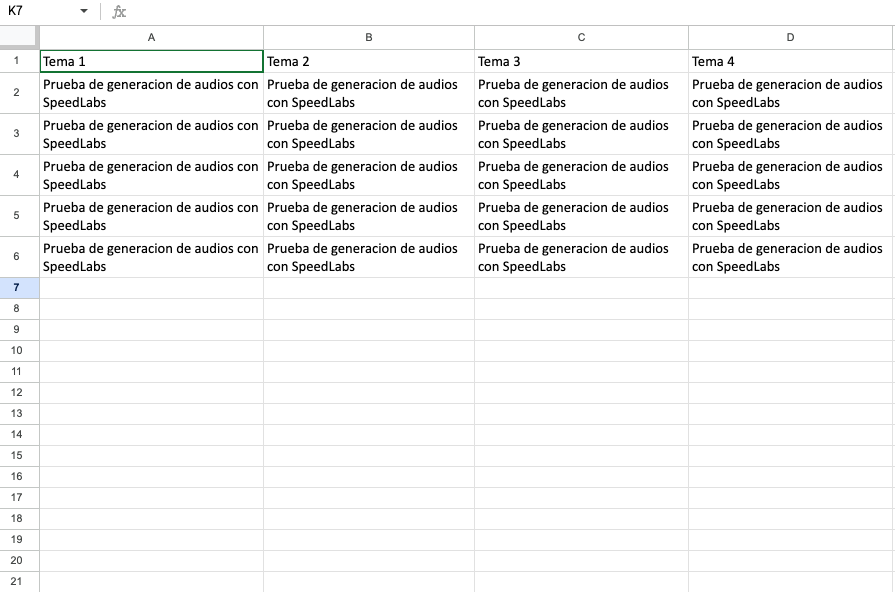The height and width of the screenshot is (592, 895).
Task: Open the Name Box dropdown arrow
Action: pyautogui.click(x=84, y=11)
